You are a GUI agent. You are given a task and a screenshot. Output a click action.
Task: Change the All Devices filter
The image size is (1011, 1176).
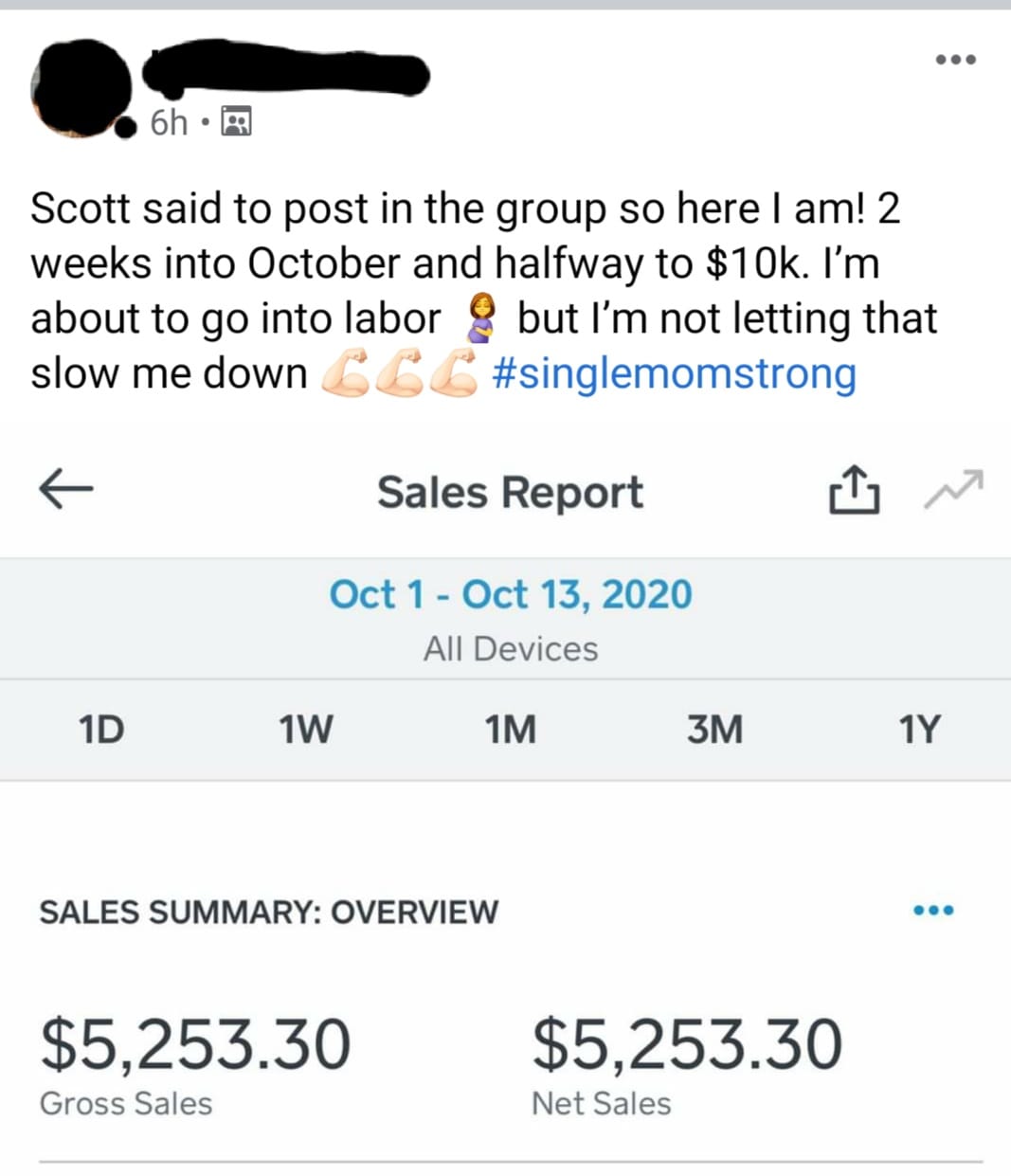coord(511,649)
